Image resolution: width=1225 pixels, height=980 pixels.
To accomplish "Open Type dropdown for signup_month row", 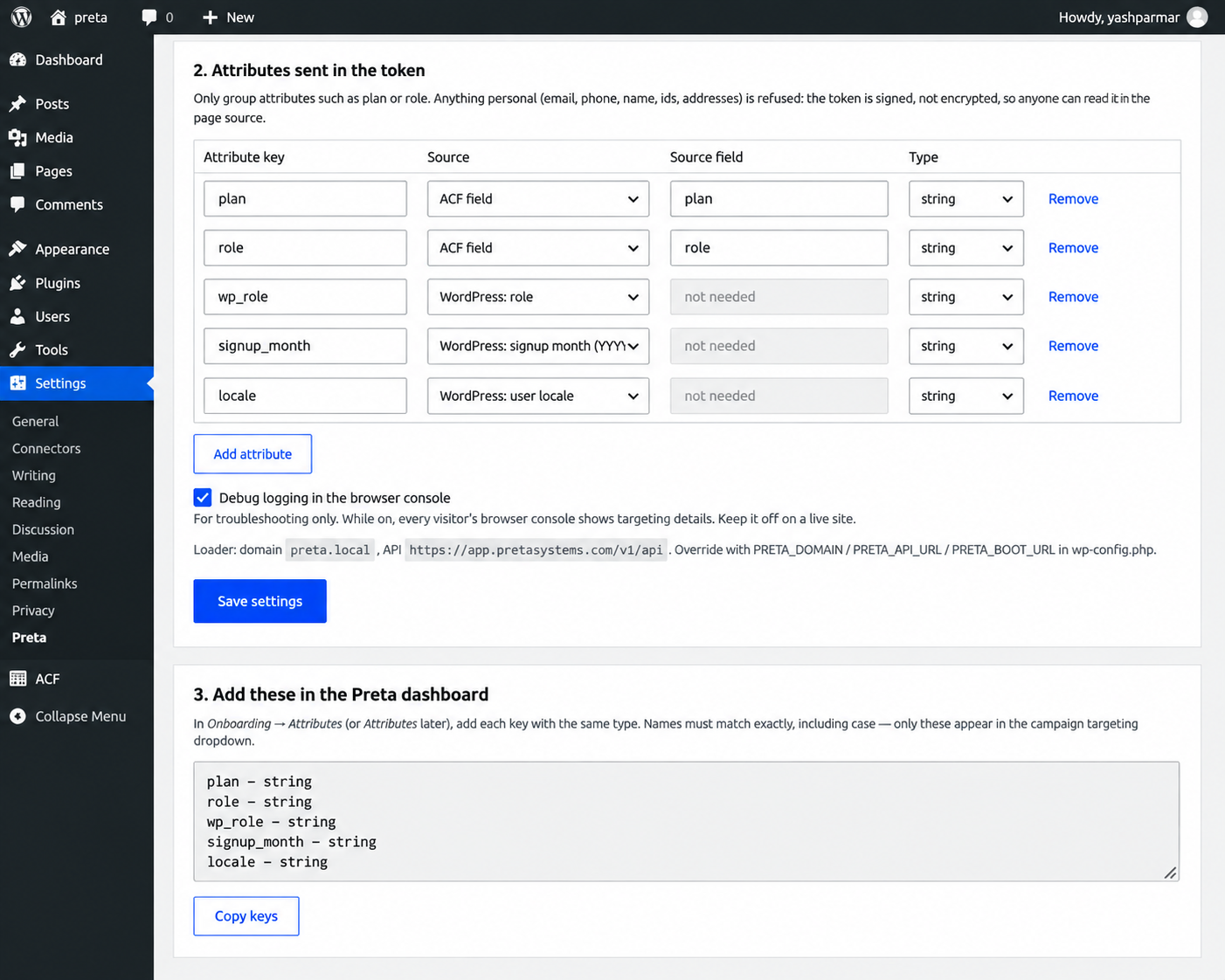I will [x=966, y=346].
